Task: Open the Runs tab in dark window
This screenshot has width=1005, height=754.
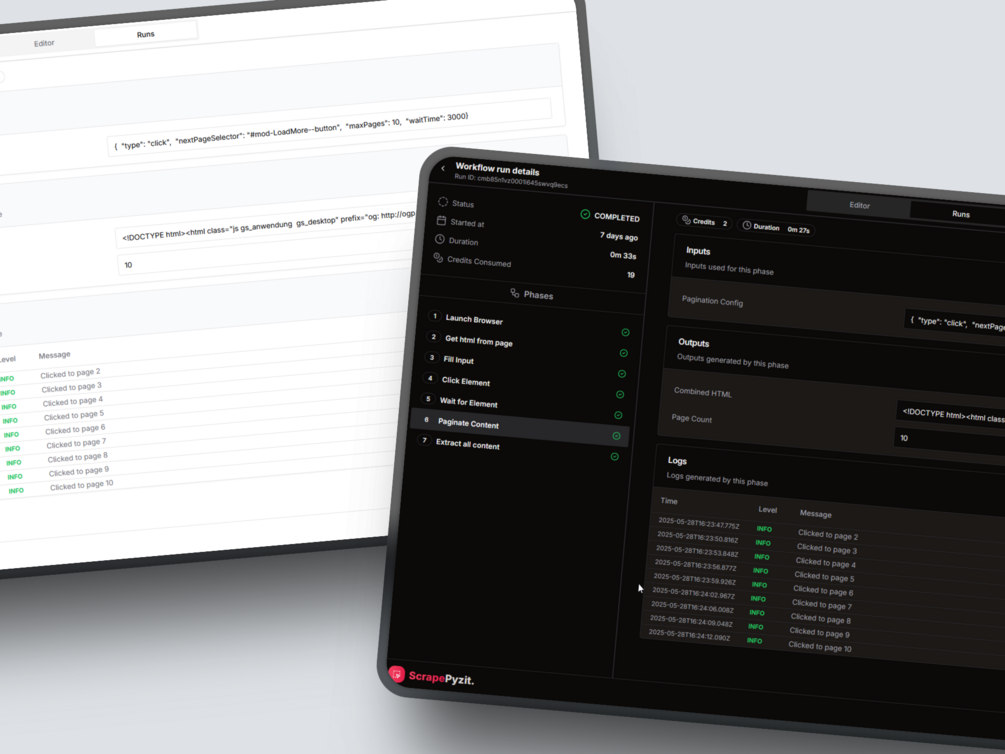Action: pyautogui.click(x=961, y=214)
